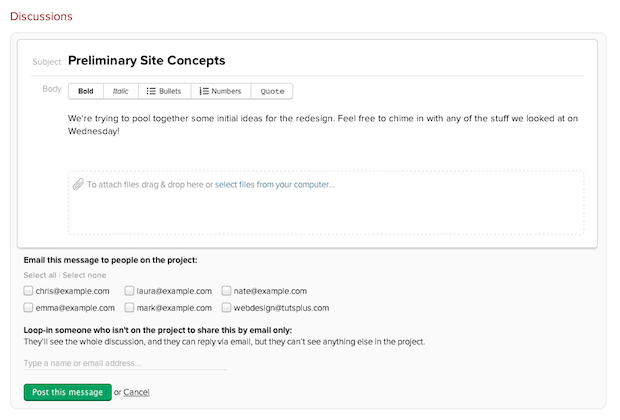Image resolution: width=620 pixels, height=420 pixels.
Task: Apply Bold formatting
Action: coord(86,91)
